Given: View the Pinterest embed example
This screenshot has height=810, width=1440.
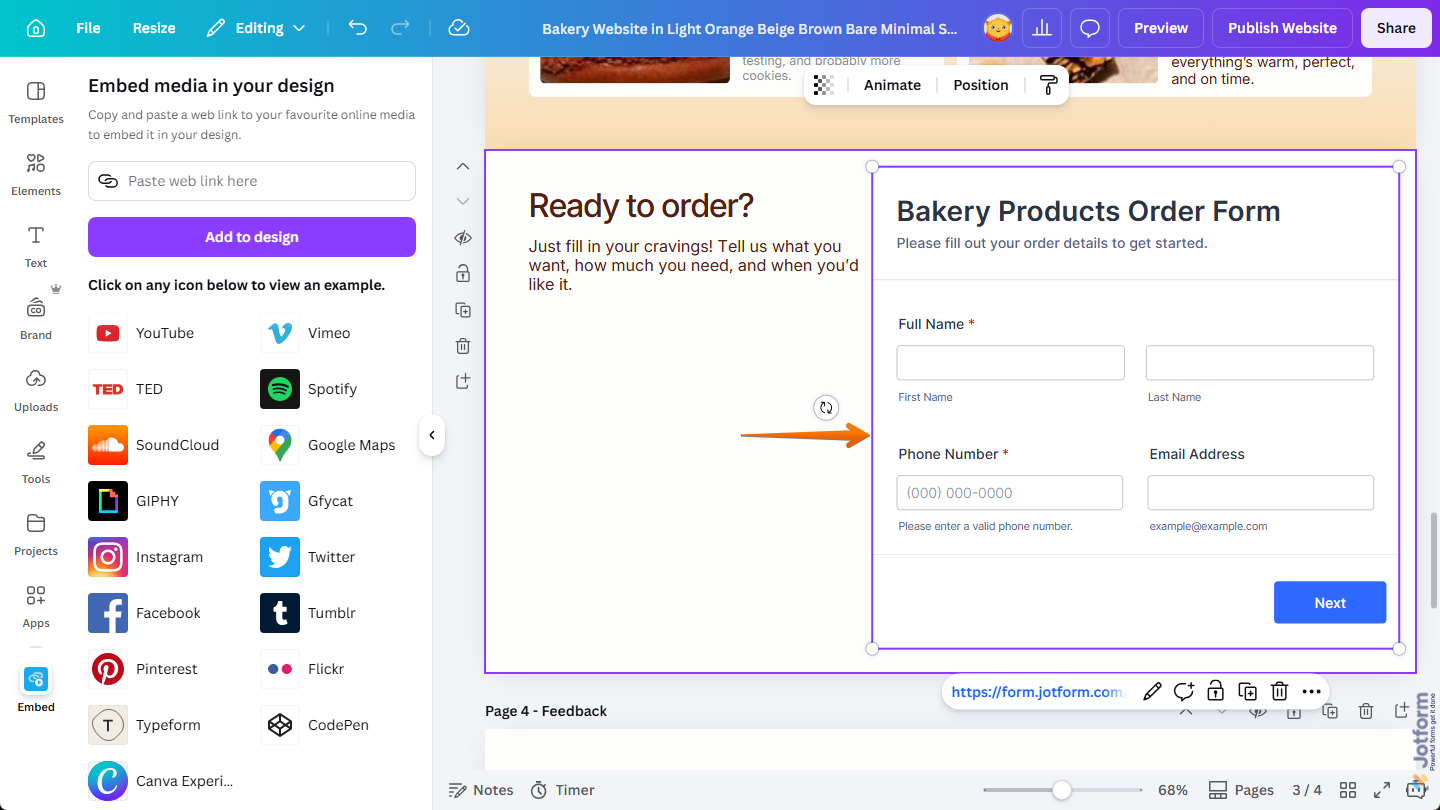Looking at the screenshot, I should pos(144,669).
